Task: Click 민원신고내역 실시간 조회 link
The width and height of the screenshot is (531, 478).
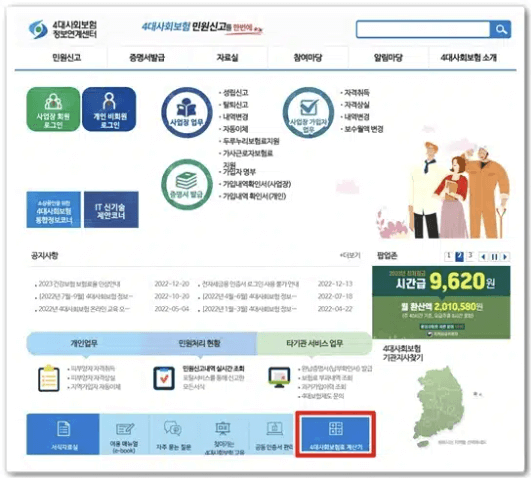Action: [214, 368]
